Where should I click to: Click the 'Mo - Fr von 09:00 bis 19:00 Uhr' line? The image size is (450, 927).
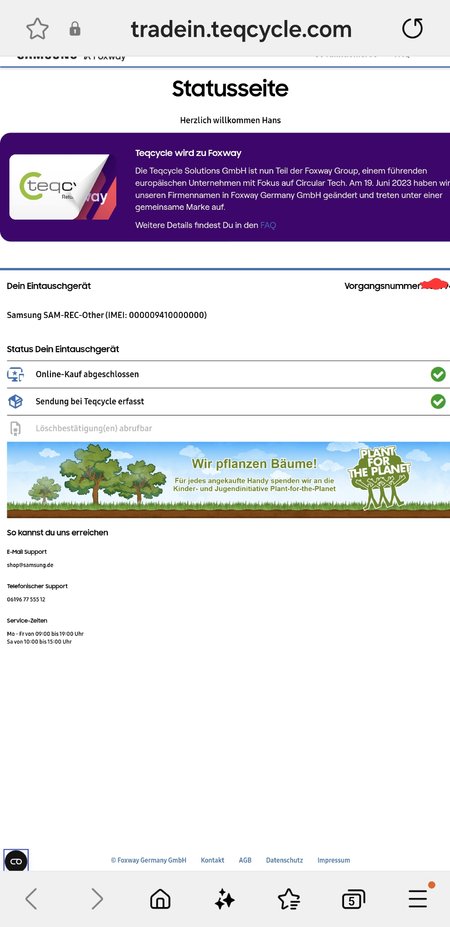point(46,634)
